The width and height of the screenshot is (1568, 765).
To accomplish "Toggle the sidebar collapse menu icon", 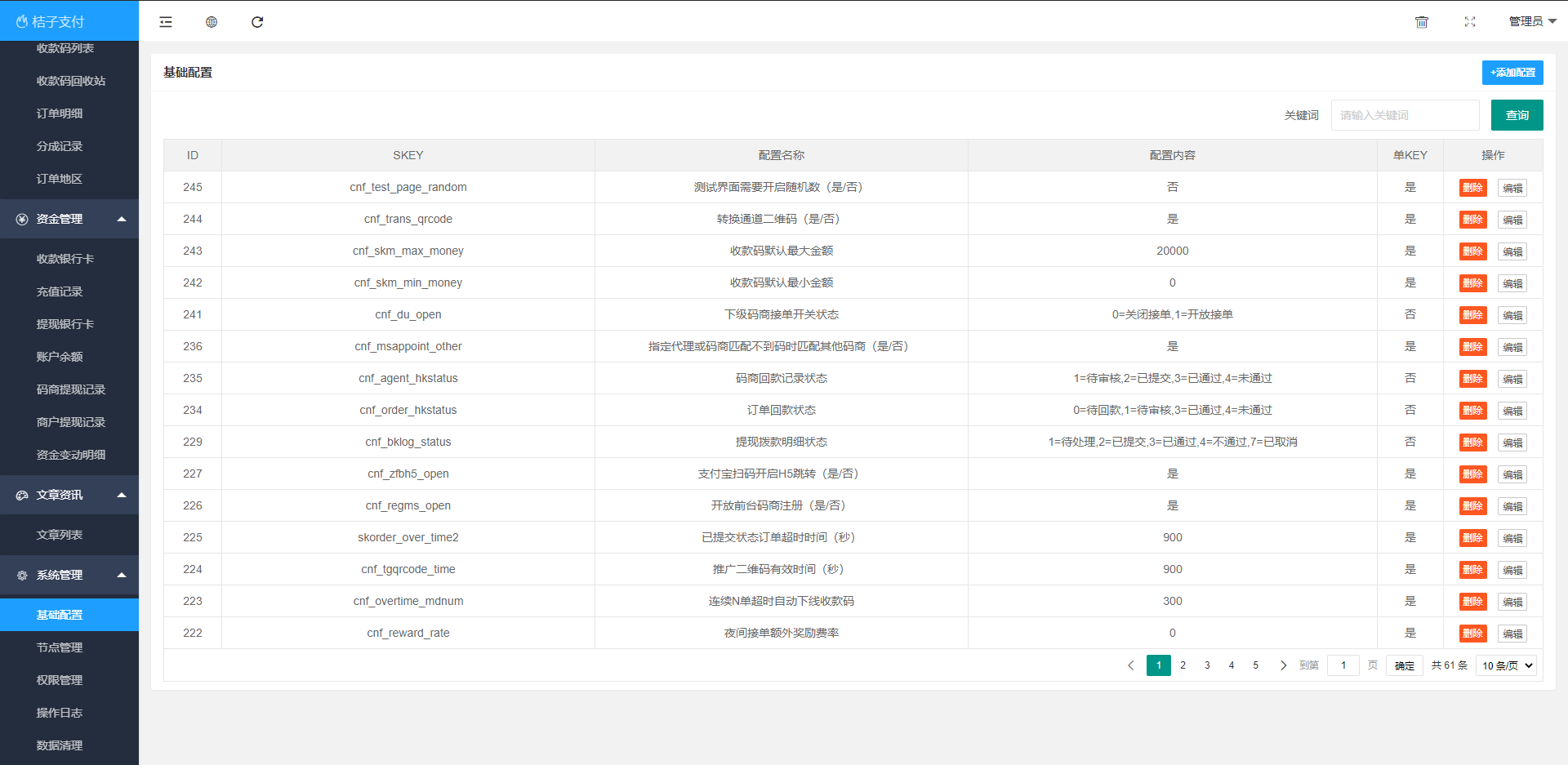I will point(166,22).
